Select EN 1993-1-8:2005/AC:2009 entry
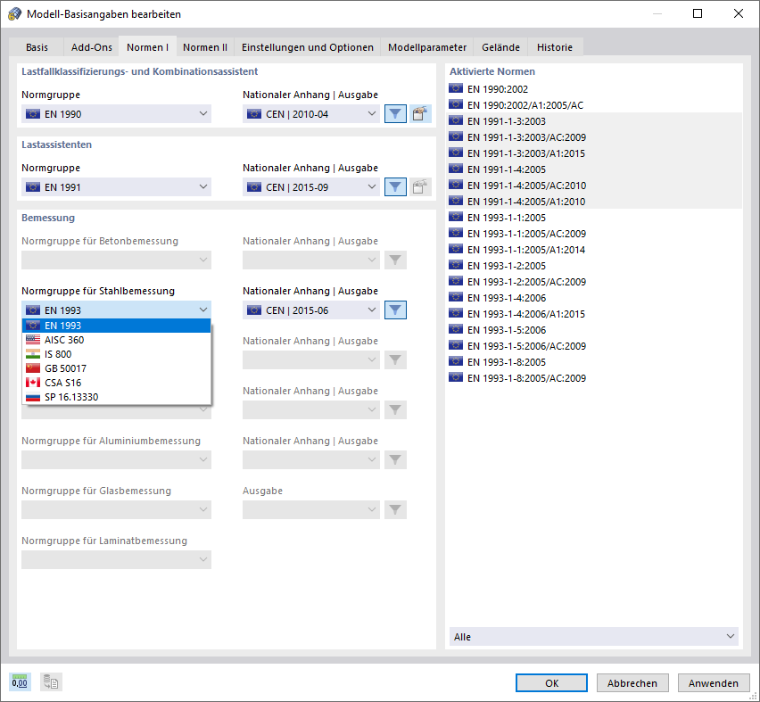The height and width of the screenshot is (702, 760). tap(594, 378)
